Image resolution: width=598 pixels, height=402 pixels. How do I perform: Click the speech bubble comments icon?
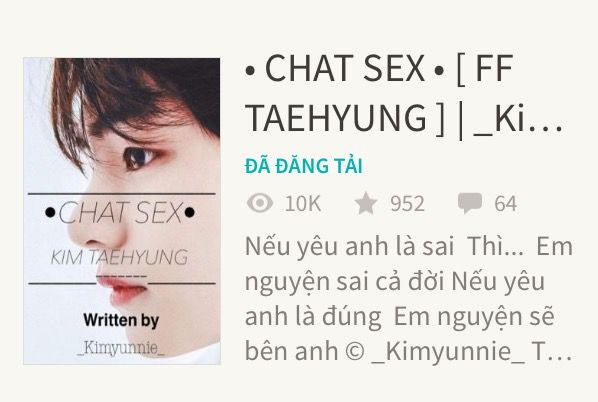[469, 203]
